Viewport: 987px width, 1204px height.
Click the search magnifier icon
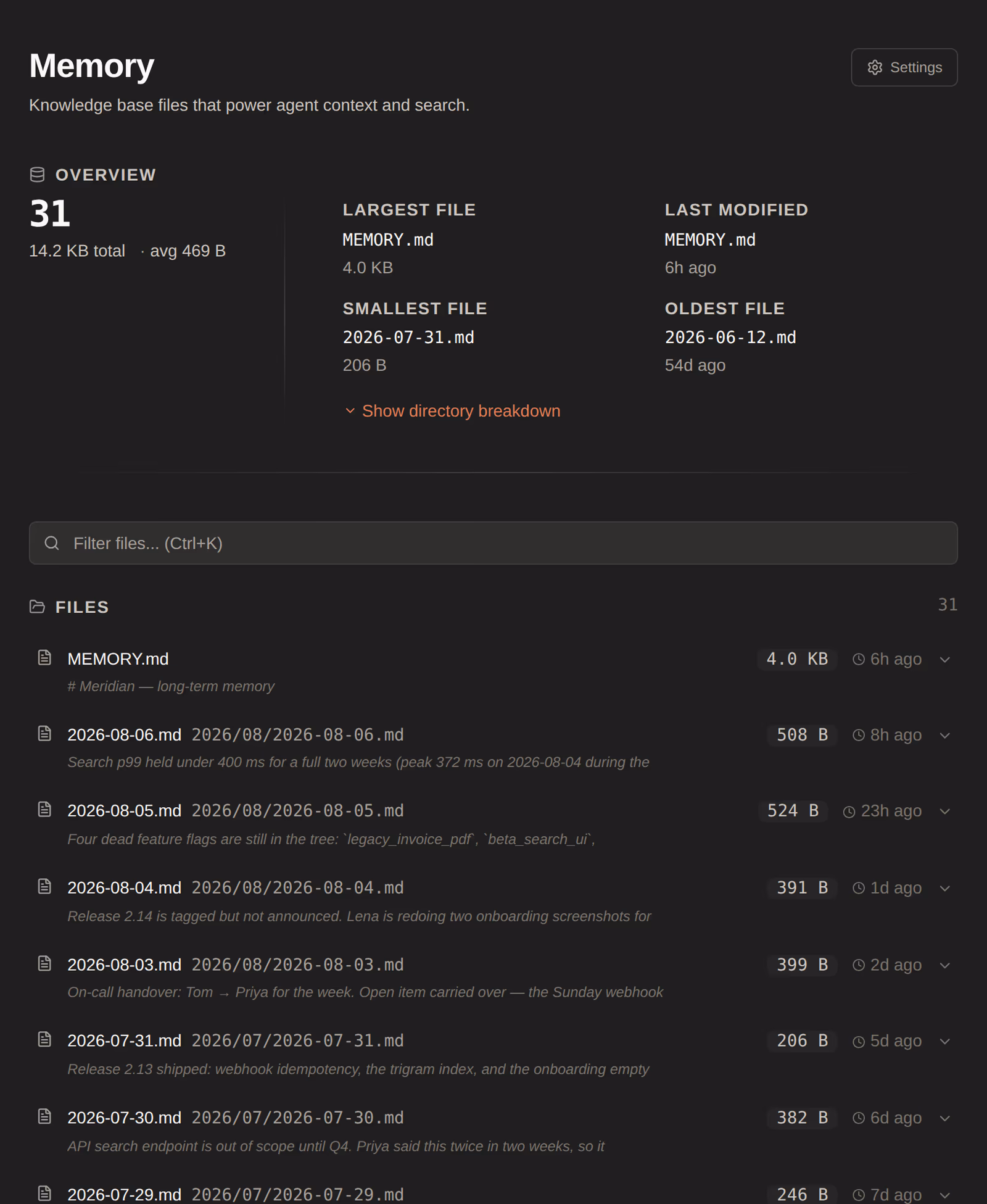(x=52, y=543)
